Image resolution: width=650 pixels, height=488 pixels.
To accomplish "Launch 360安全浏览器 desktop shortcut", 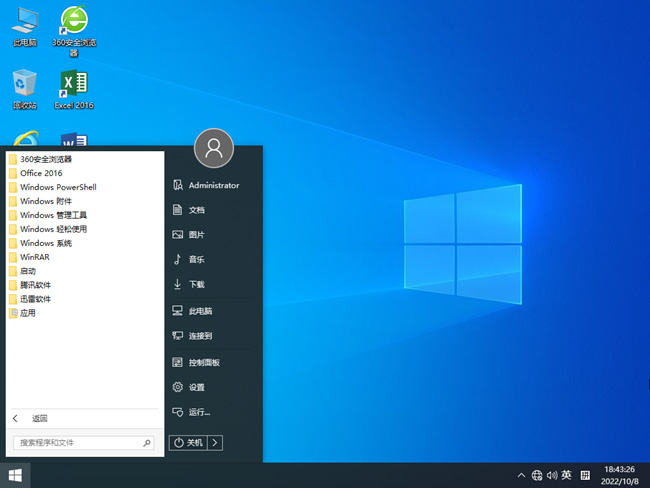I will [74, 31].
